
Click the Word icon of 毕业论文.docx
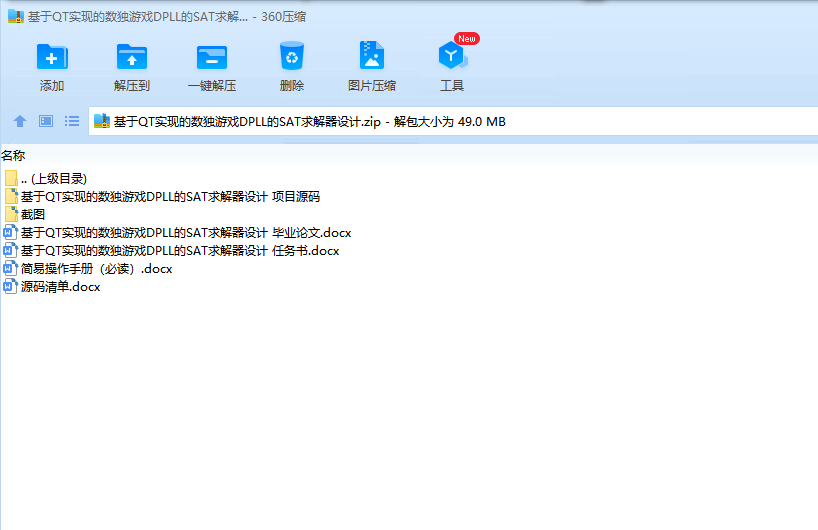10,232
